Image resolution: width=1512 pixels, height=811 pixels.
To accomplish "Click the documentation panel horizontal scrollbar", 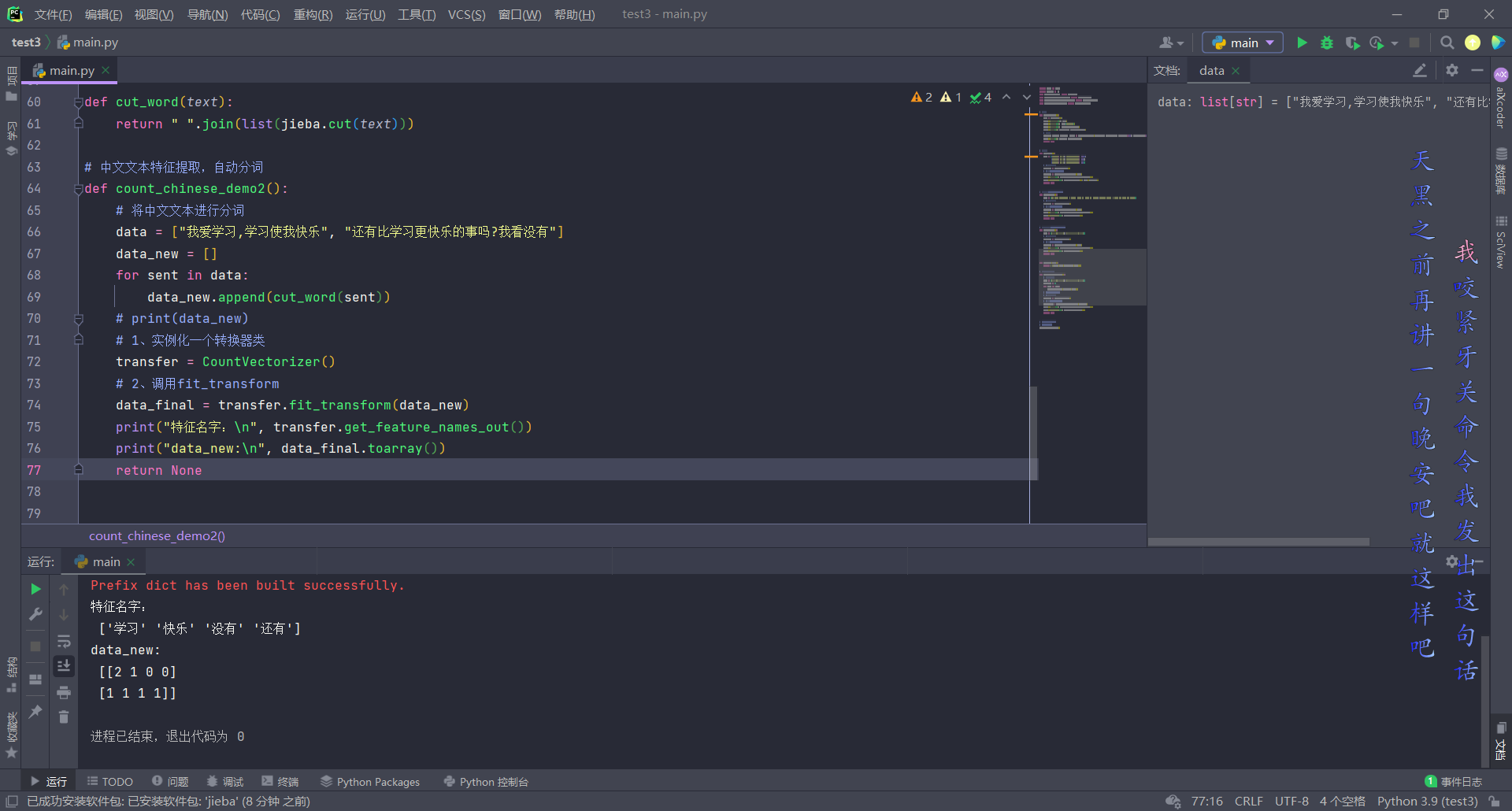I will [1258, 542].
